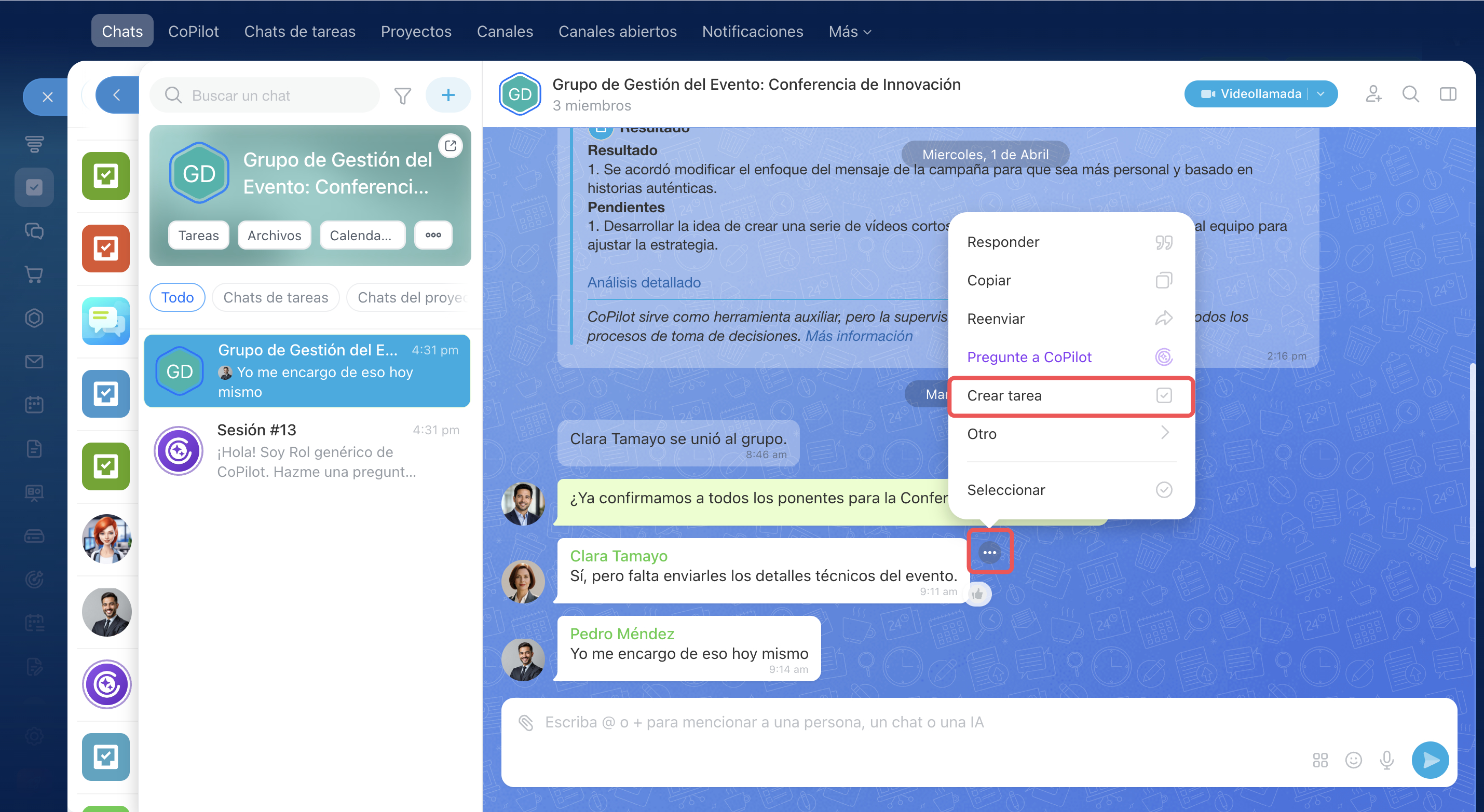Open the Webmail envelope icon in the sidebar
The width and height of the screenshot is (1484, 812).
[x=35, y=362]
